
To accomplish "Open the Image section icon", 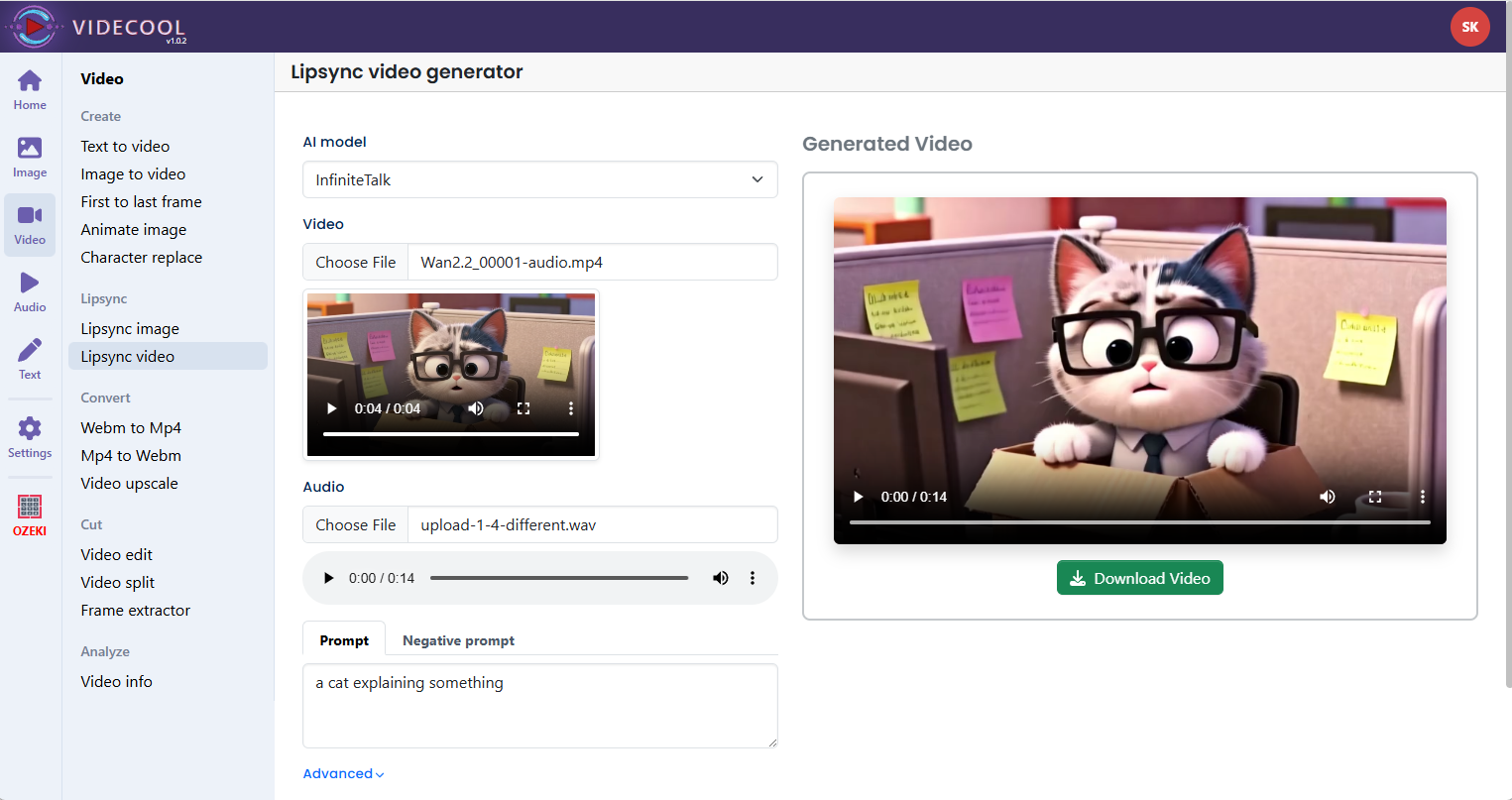I will click(30, 158).
